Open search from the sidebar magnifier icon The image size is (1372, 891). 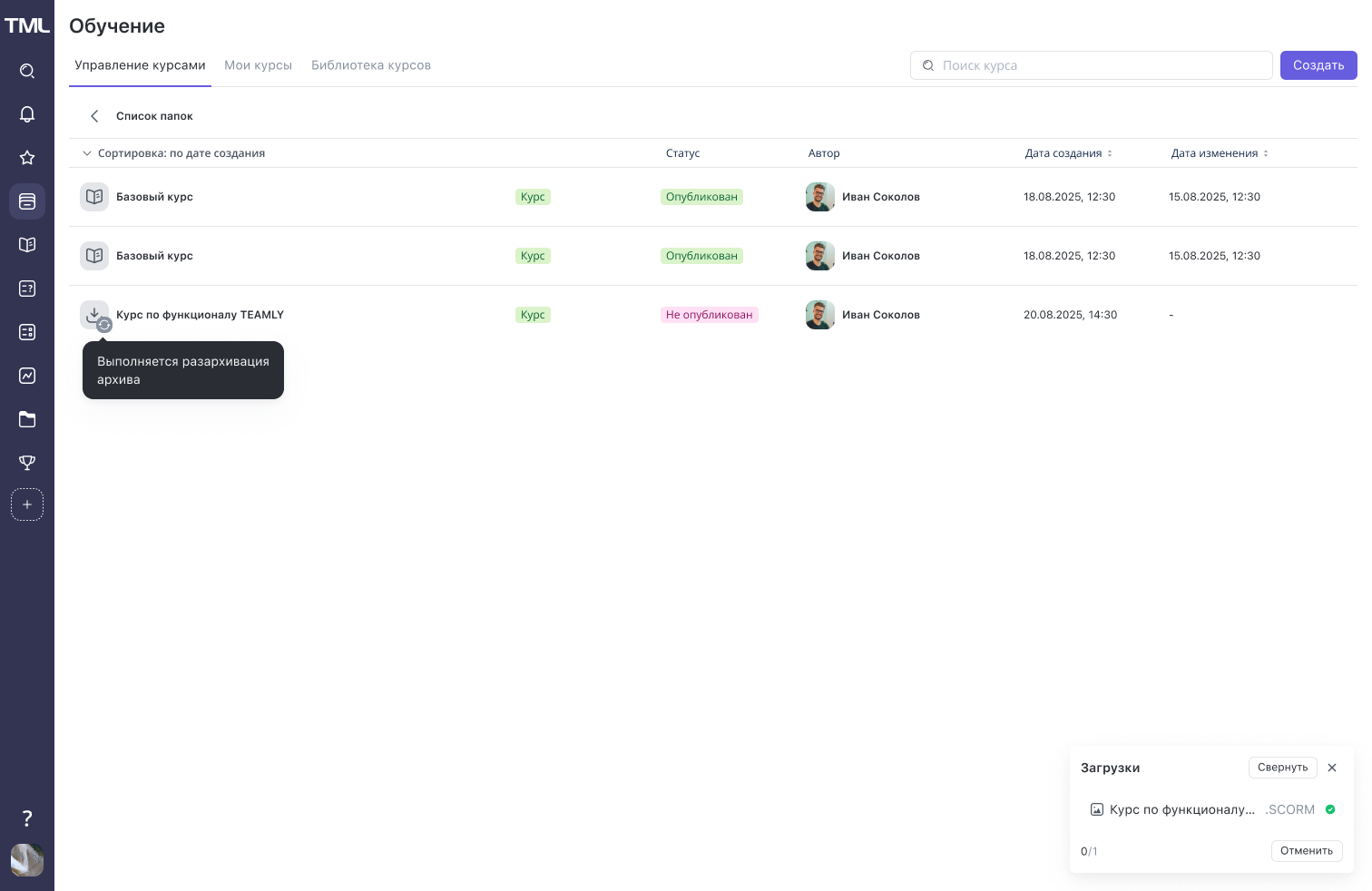click(27, 71)
